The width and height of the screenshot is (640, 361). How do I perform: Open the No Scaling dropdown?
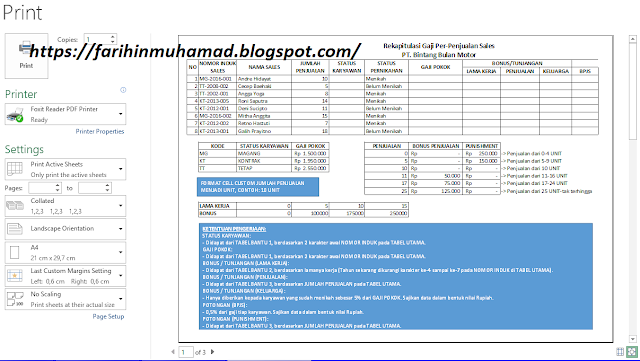(65, 299)
